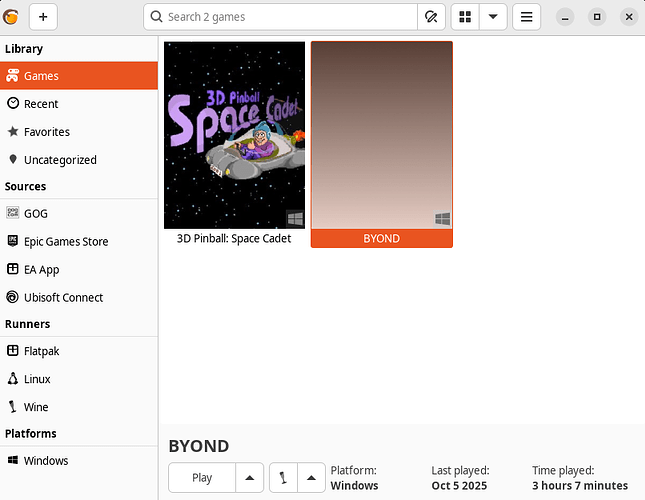This screenshot has height=500, width=645.
Task: Open Epic Games Store source
Action: 66,242
